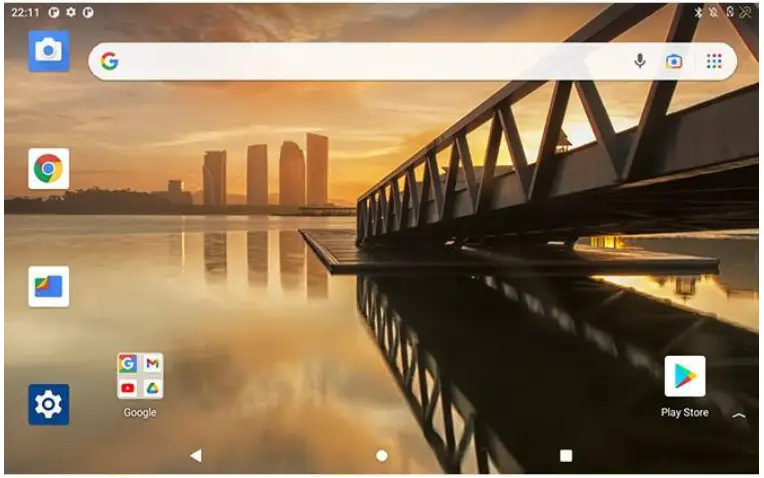Launch Google Chrome browser
Screen dimensions: 764x478
[x=48, y=169]
